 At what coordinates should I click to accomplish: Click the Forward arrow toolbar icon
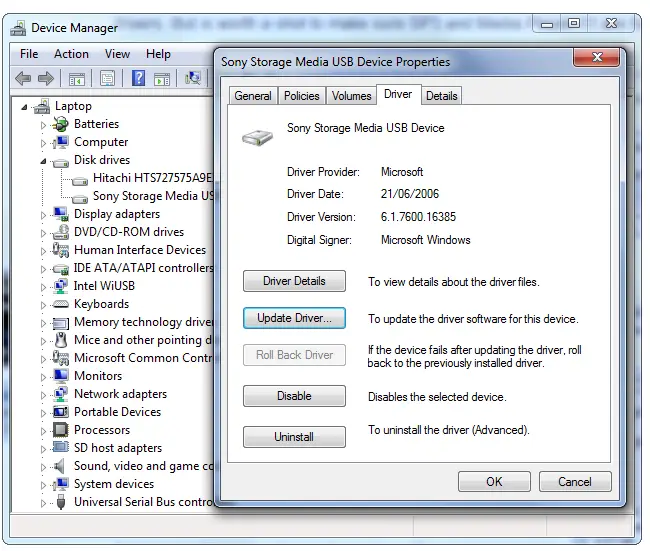(46, 78)
